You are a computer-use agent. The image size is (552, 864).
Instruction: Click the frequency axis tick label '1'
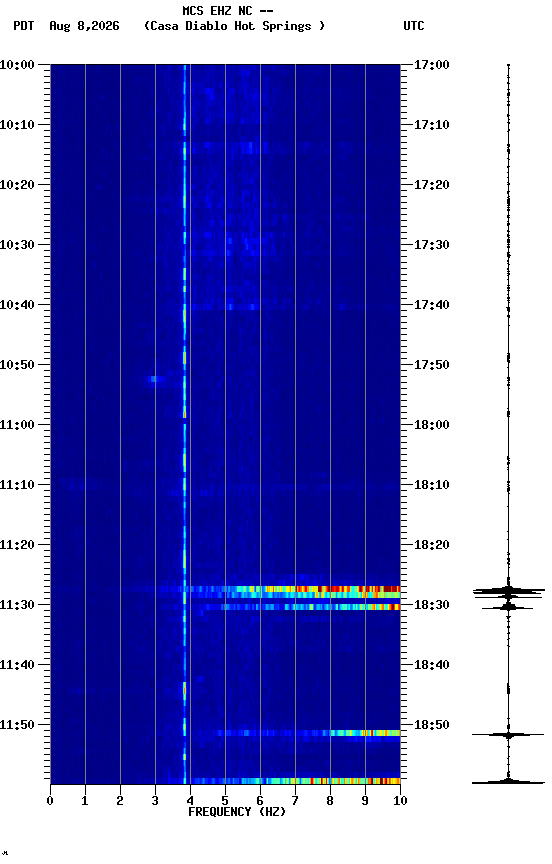[x=85, y=801]
